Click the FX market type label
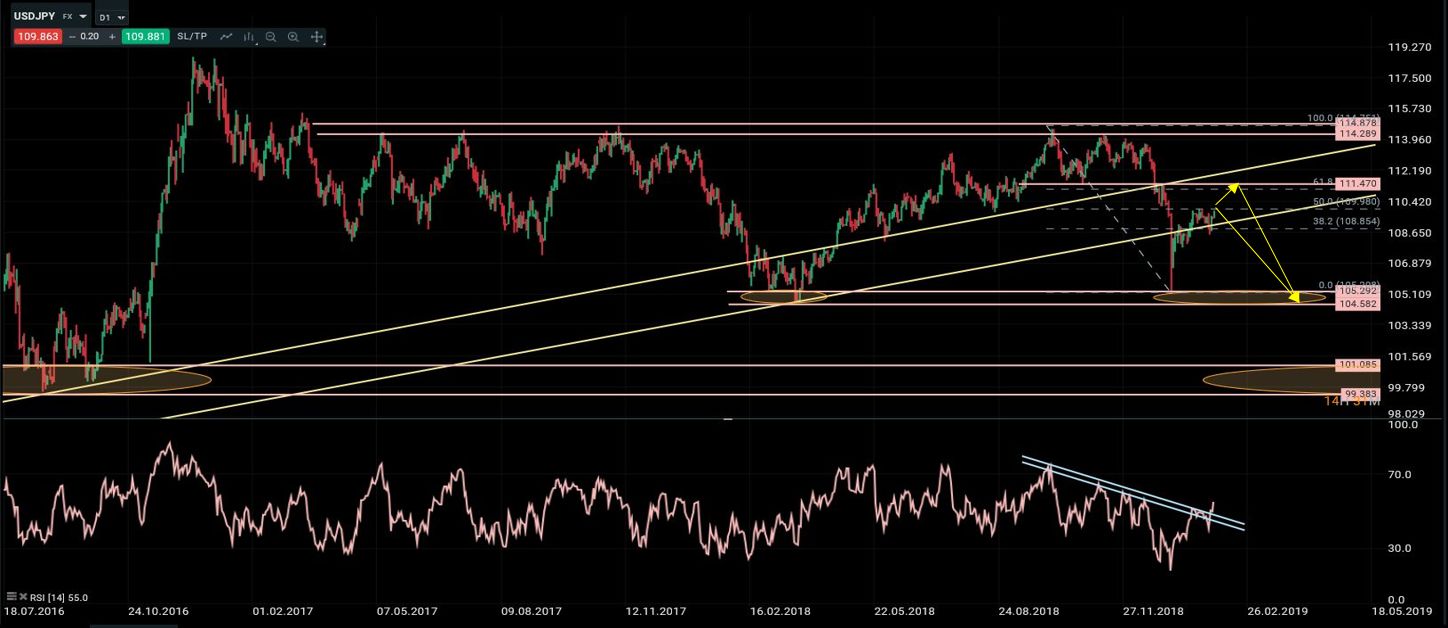 [67, 17]
